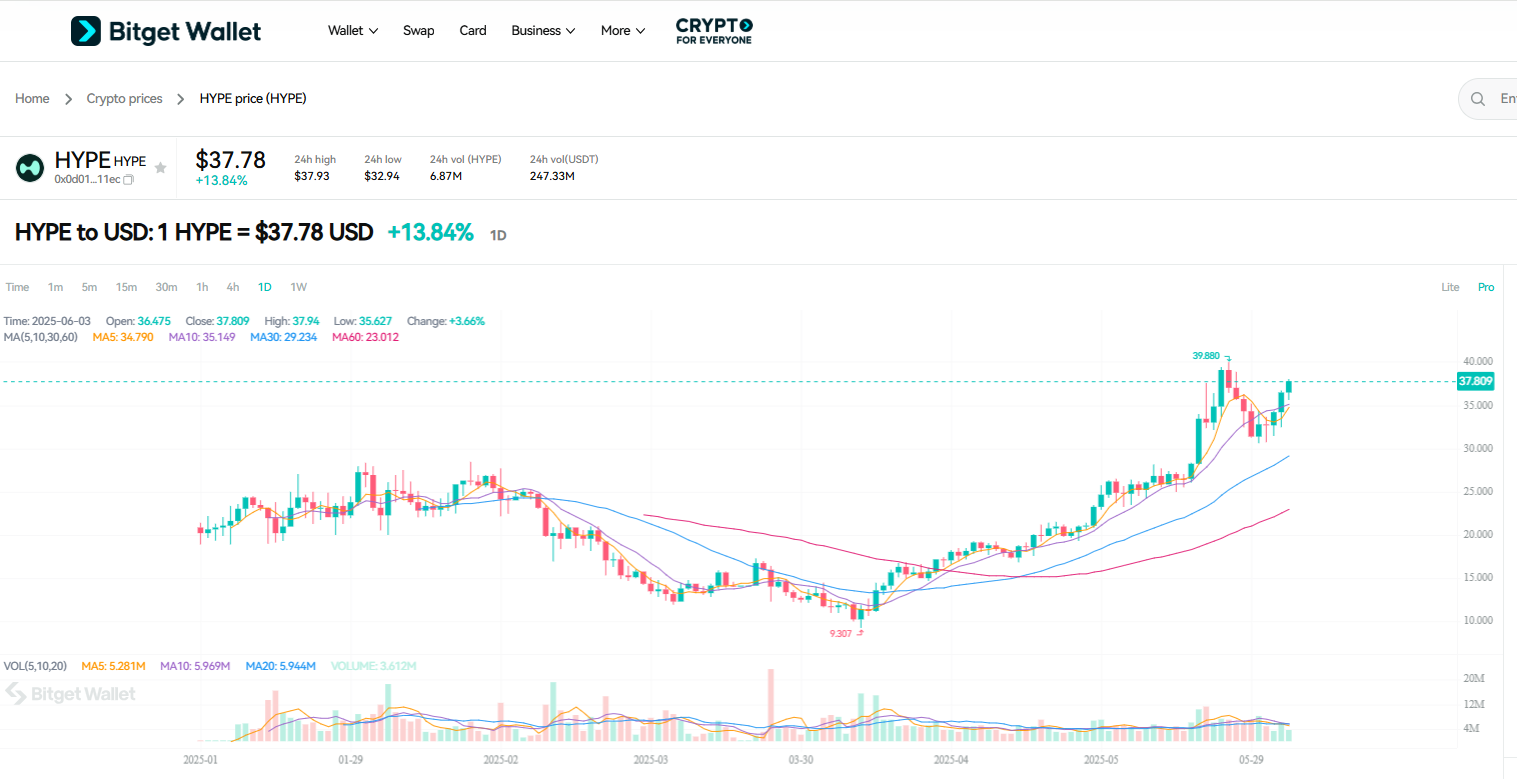Click the 24h low $32.94 value
The image size is (1517, 779).
click(x=383, y=176)
